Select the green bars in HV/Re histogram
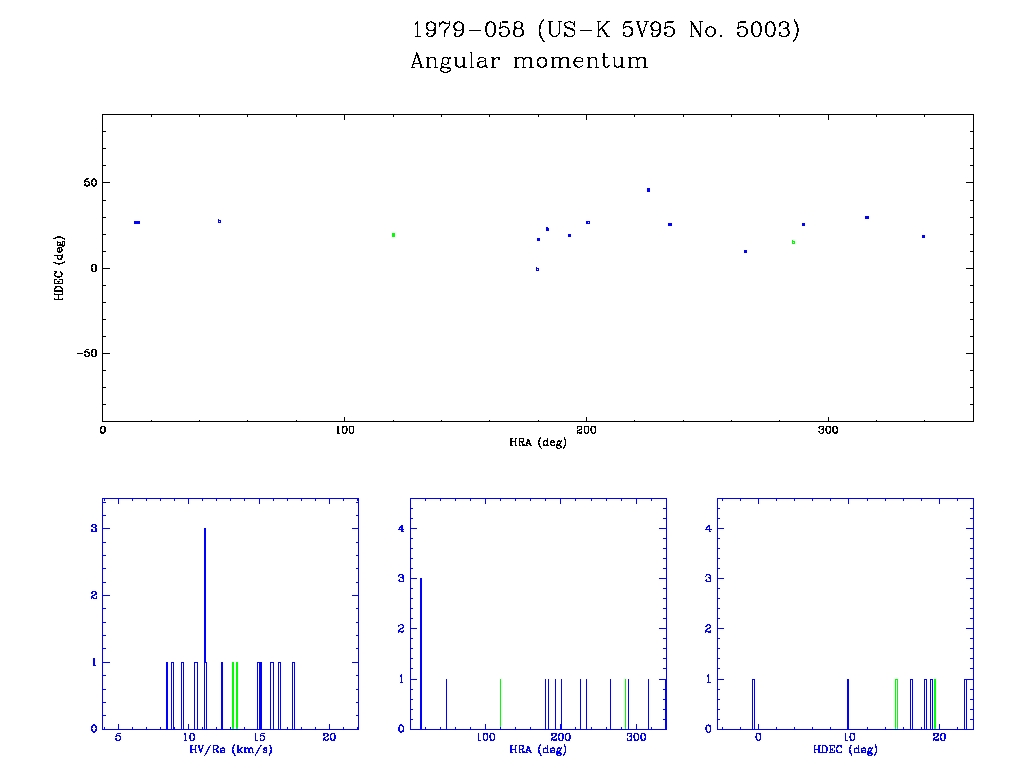Image resolution: width=1024 pixels, height=768 pixels. [234, 695]
